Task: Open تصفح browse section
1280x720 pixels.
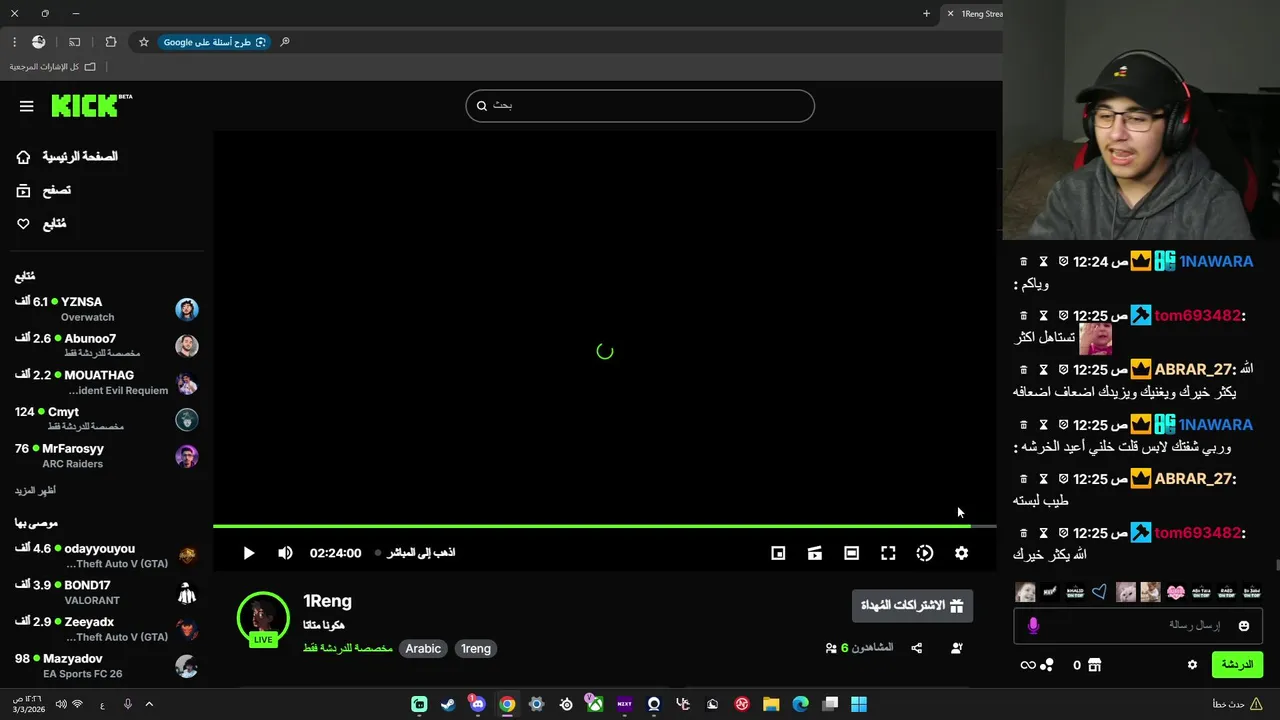Action: tap(44, 190)
